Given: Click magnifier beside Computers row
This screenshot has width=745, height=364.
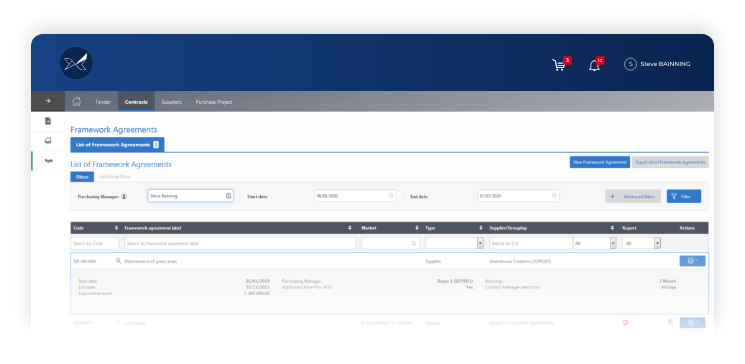Looking at the screenshot, I should click(119, 323).
